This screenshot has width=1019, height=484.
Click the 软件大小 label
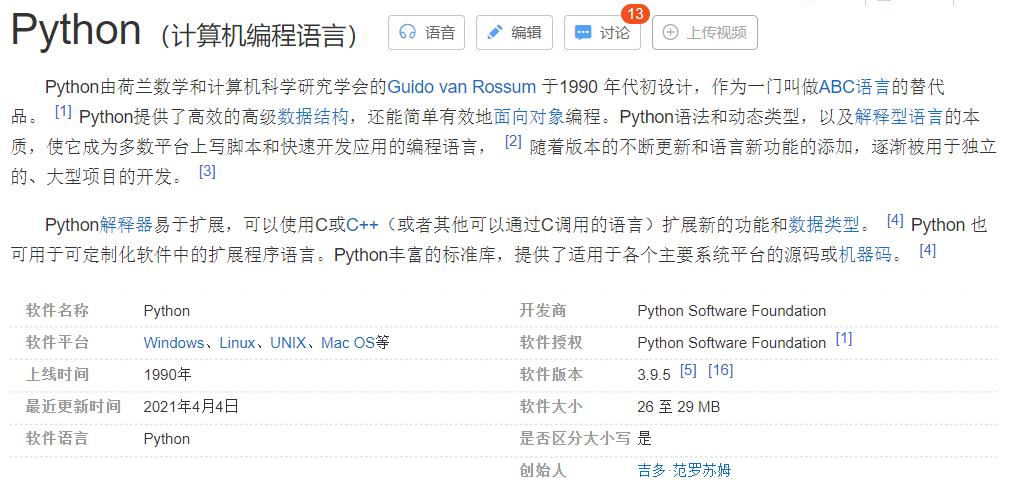click(550, 407)
